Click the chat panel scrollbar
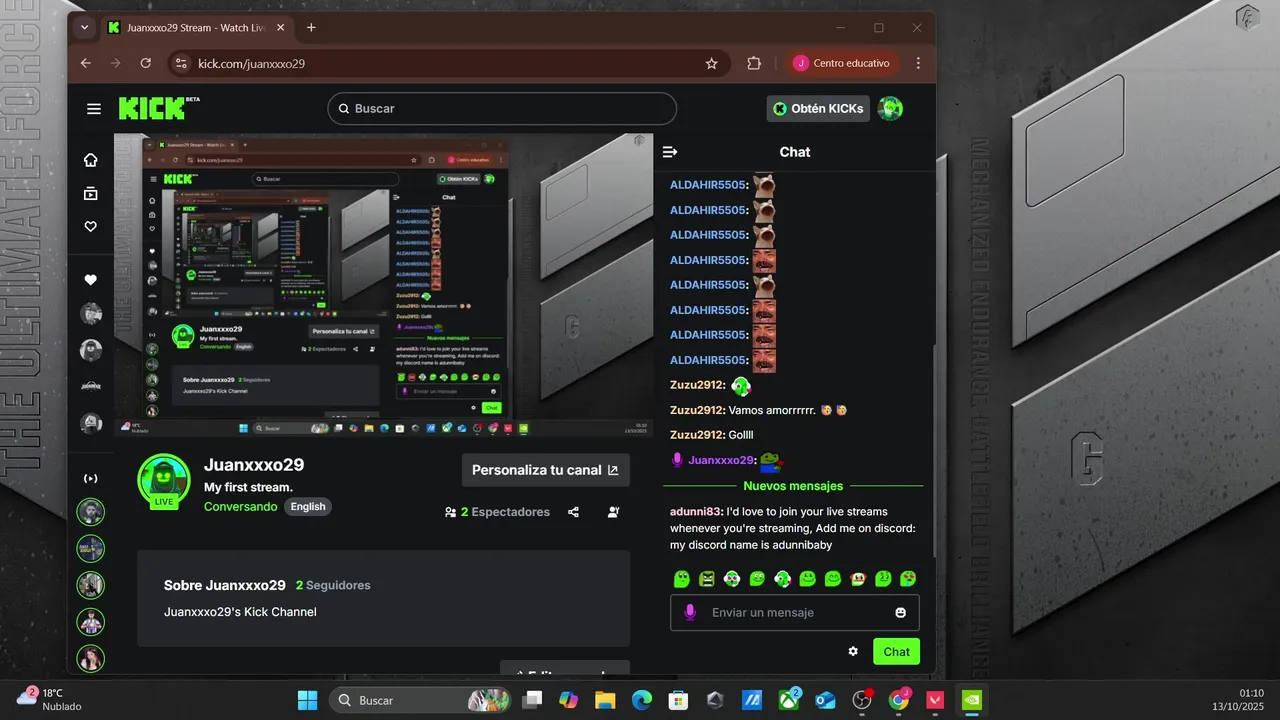Viewport: 1280px width, 720px height. [x=934, y=450]
